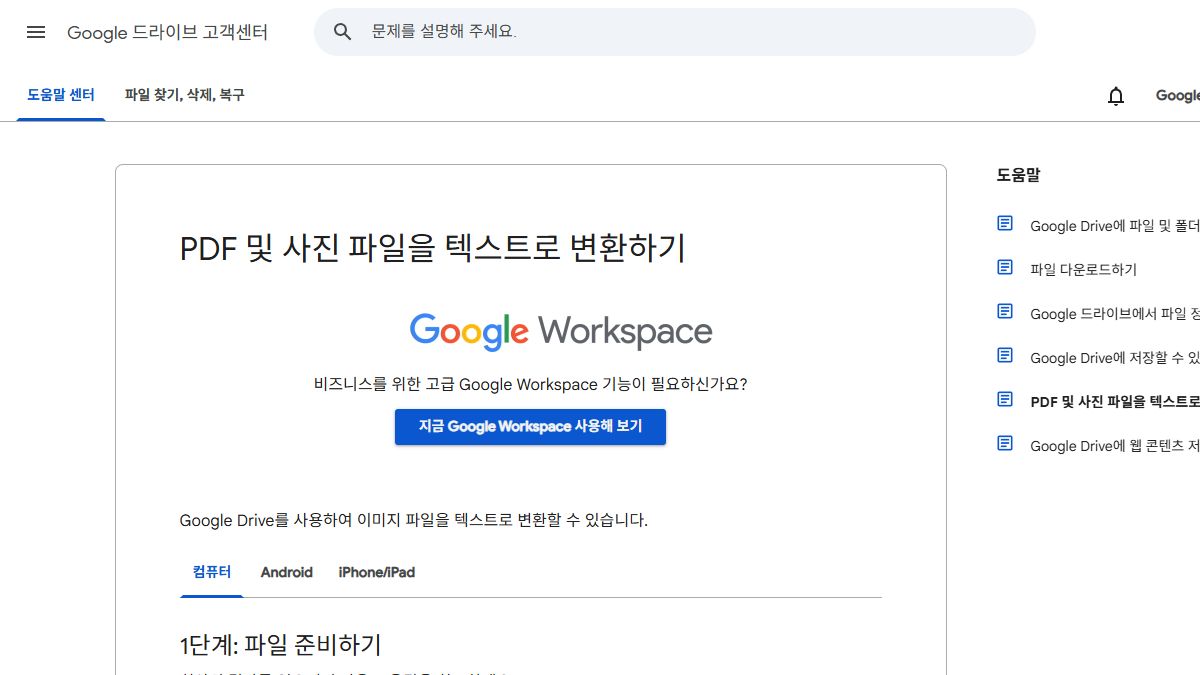The image size is (1200, 675).
Task: Switch to the iPhone/iPad tab
Action: pyautogui.click(x=377, y=572)
